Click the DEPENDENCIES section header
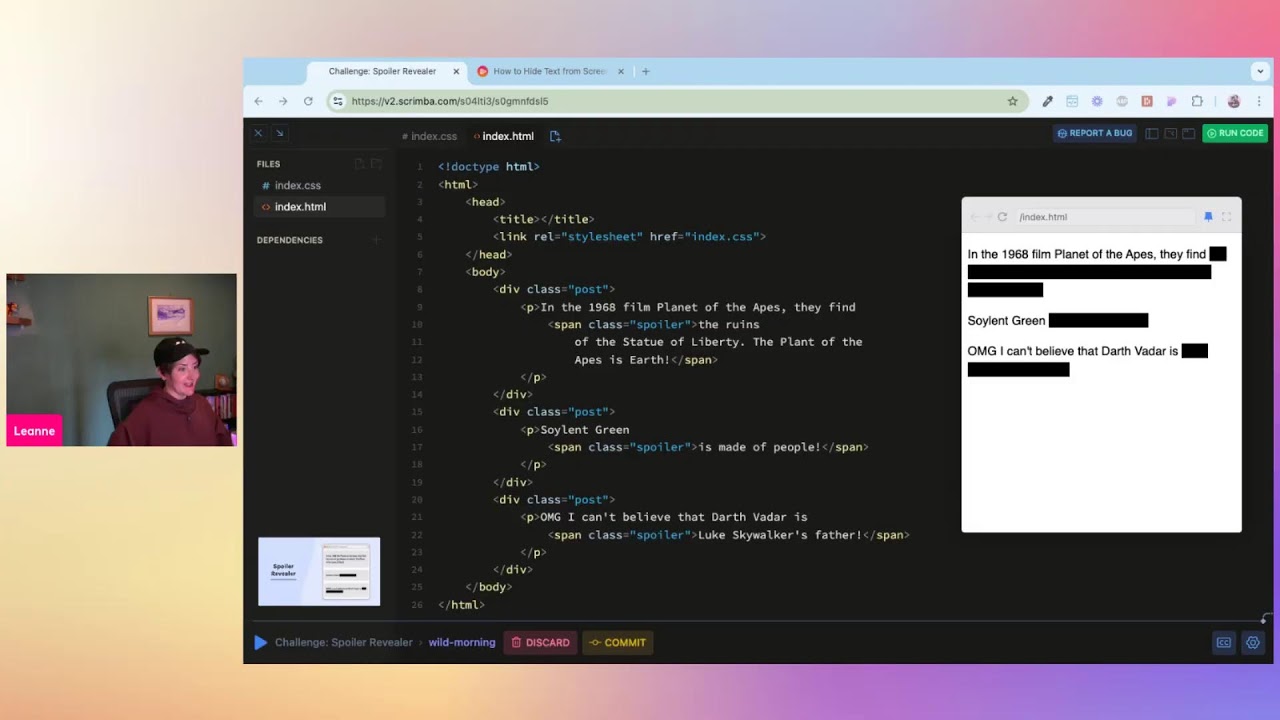Screen dimensions: 1280x720 coord(290,240)
